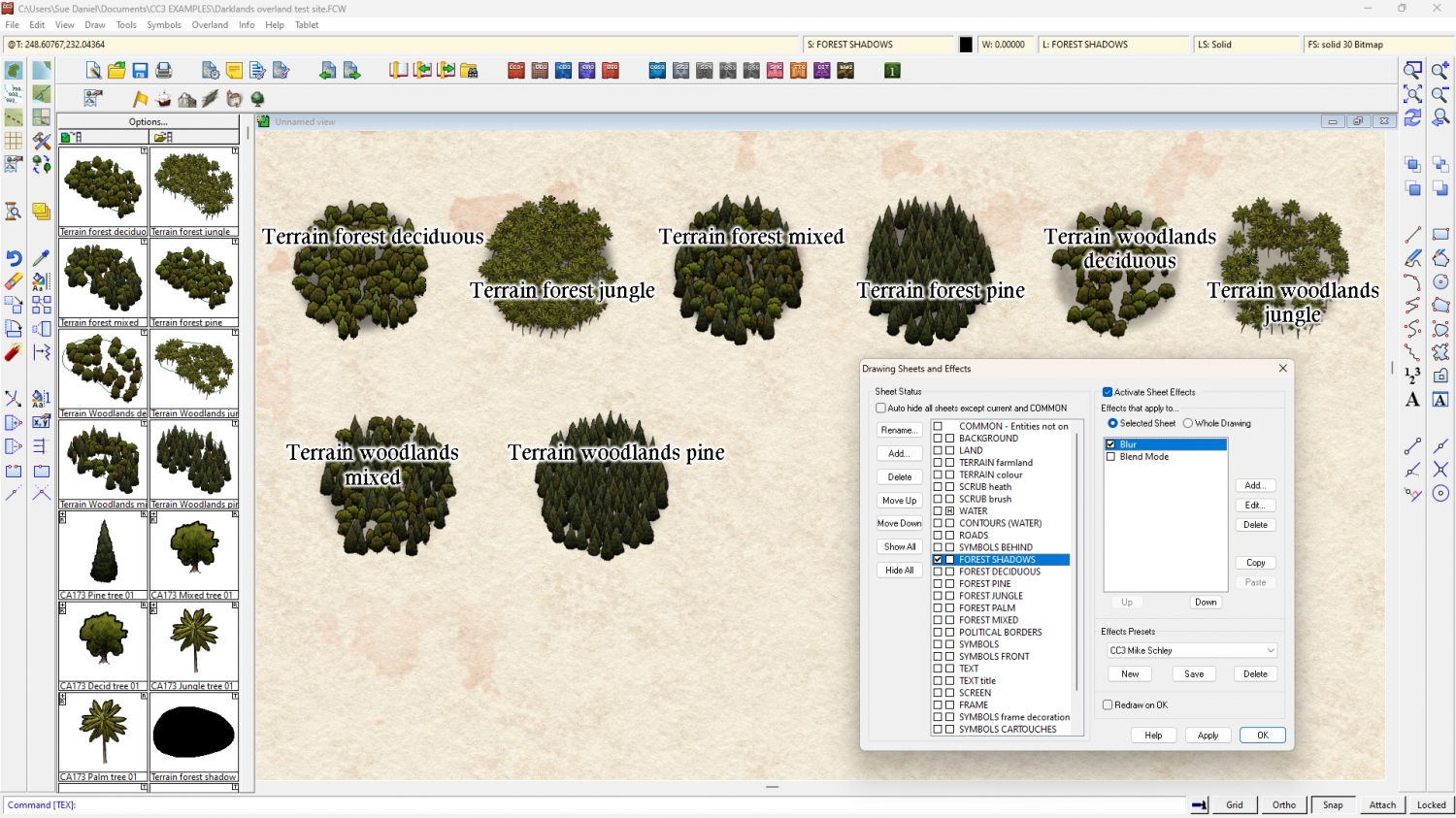This screenshot has height=818, width=1456.
Task: Click the Zoom Out magnifier icon
Action: 1440,94
